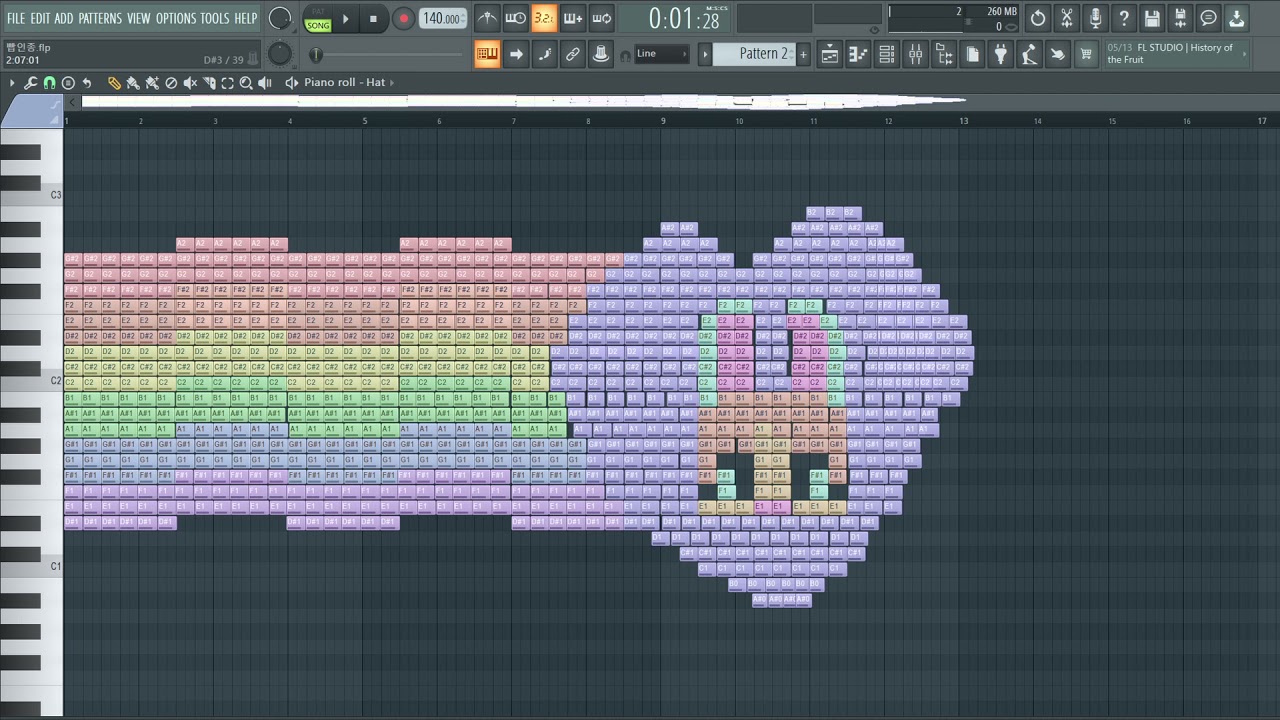
Task: Open the Mixer
Action: tap(915, 54)
